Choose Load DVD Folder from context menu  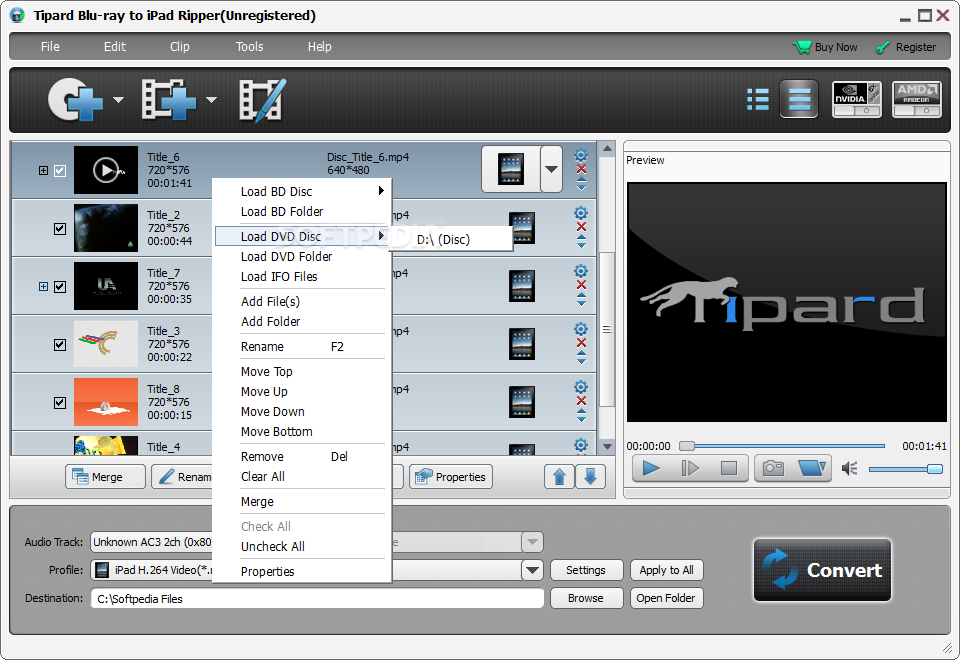pyautogui.click(x=302, y=257)
